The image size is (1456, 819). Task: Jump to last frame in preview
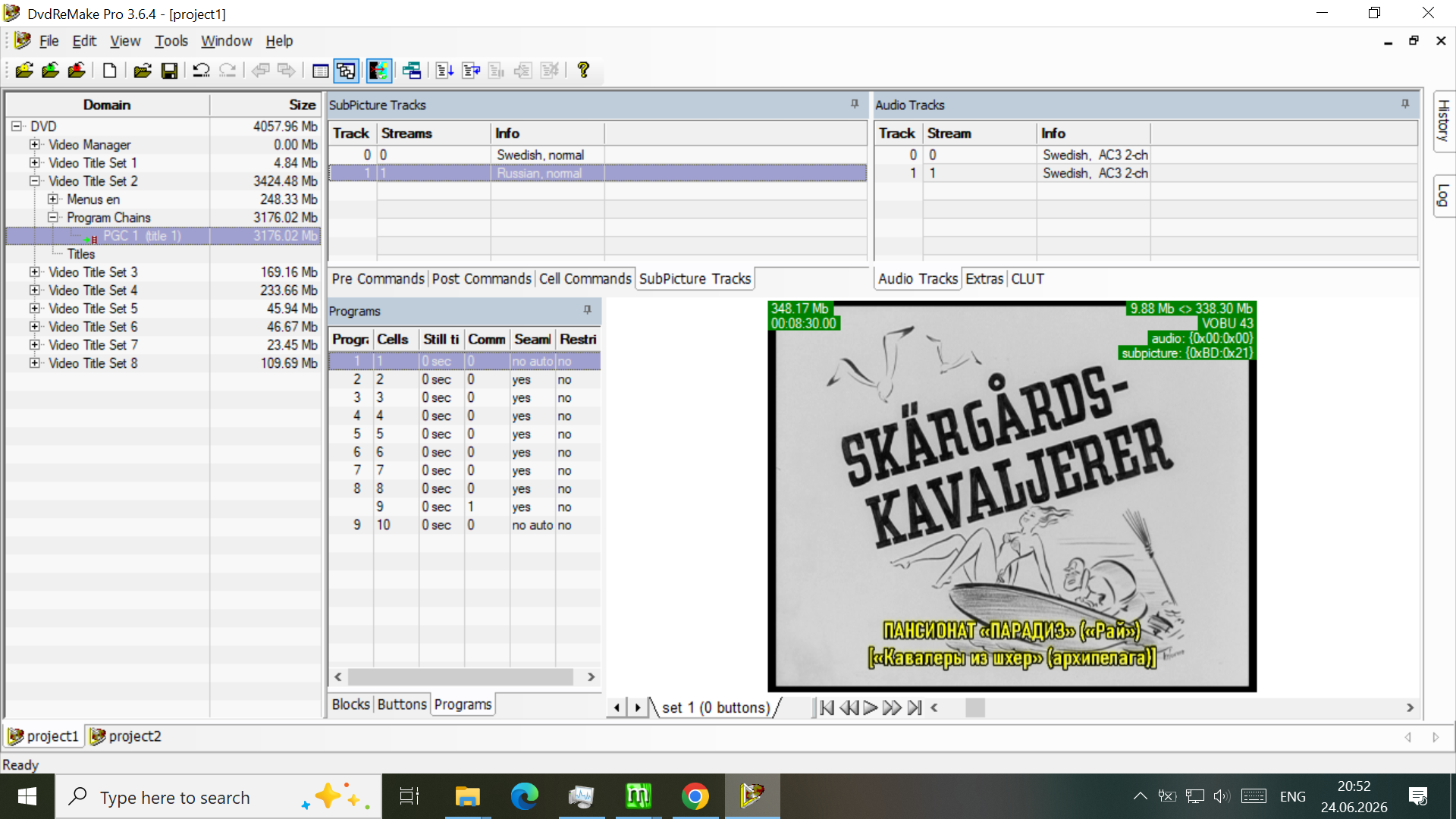pos(915,708)
